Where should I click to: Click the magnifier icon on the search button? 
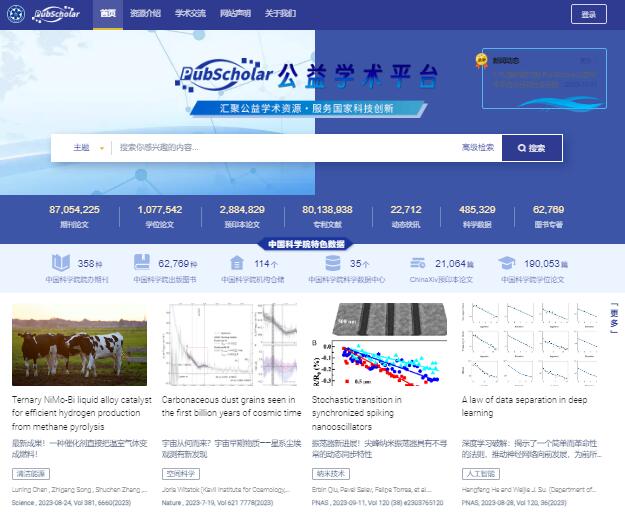click(x=521, y=148)
